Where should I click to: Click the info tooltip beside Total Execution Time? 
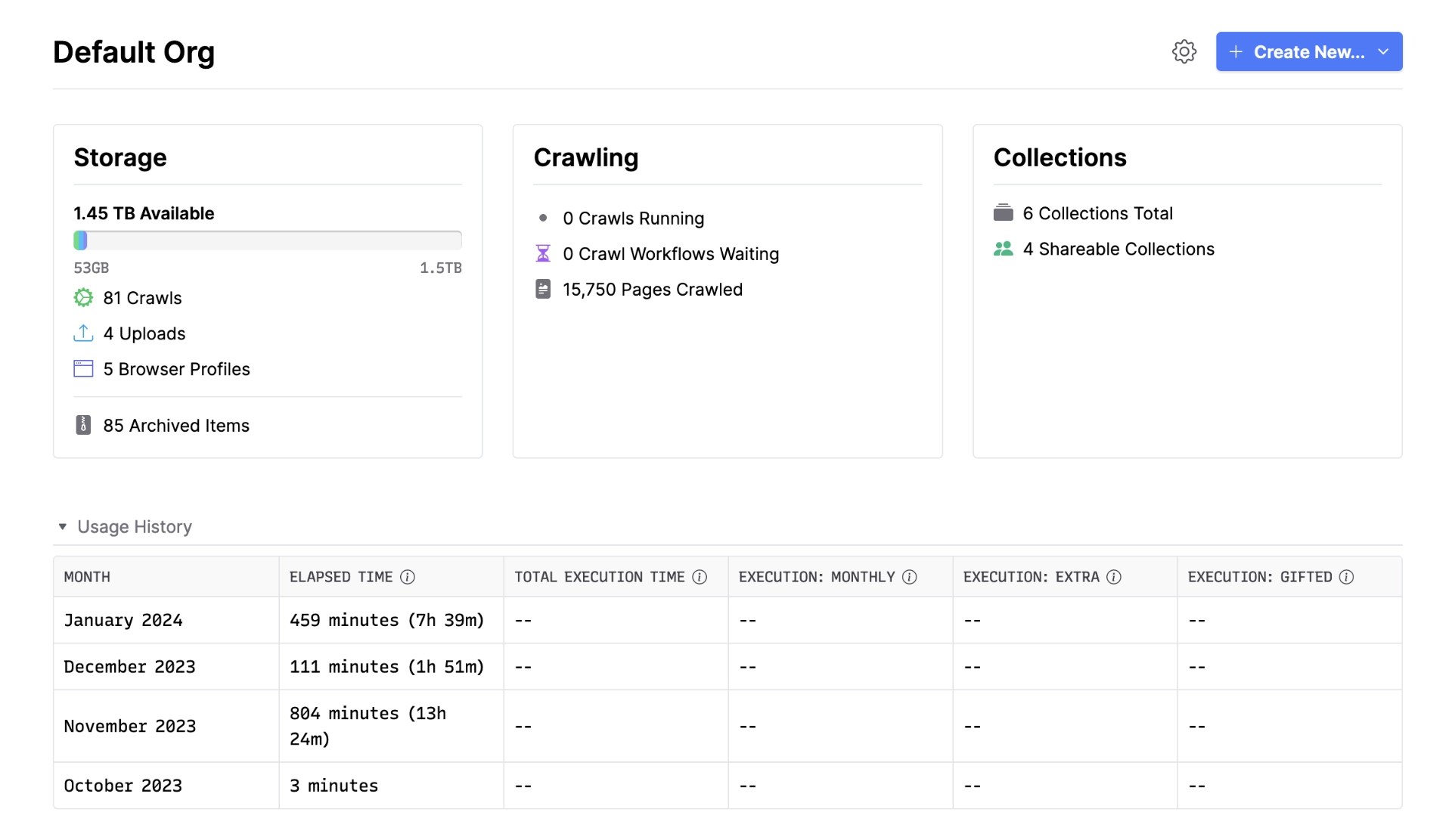click(x=700, y=577)
